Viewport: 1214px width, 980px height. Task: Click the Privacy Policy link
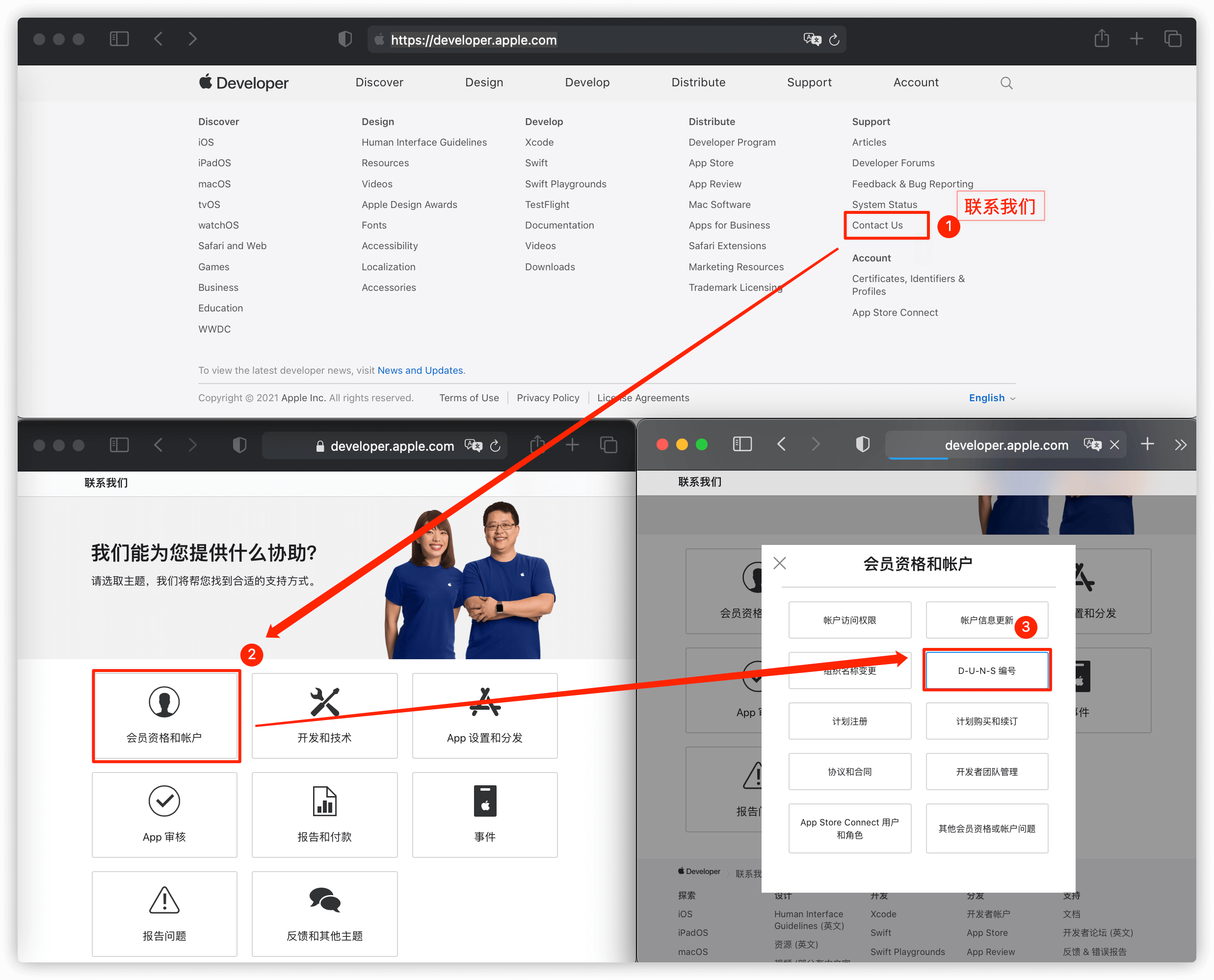click(x=548, y=398)
